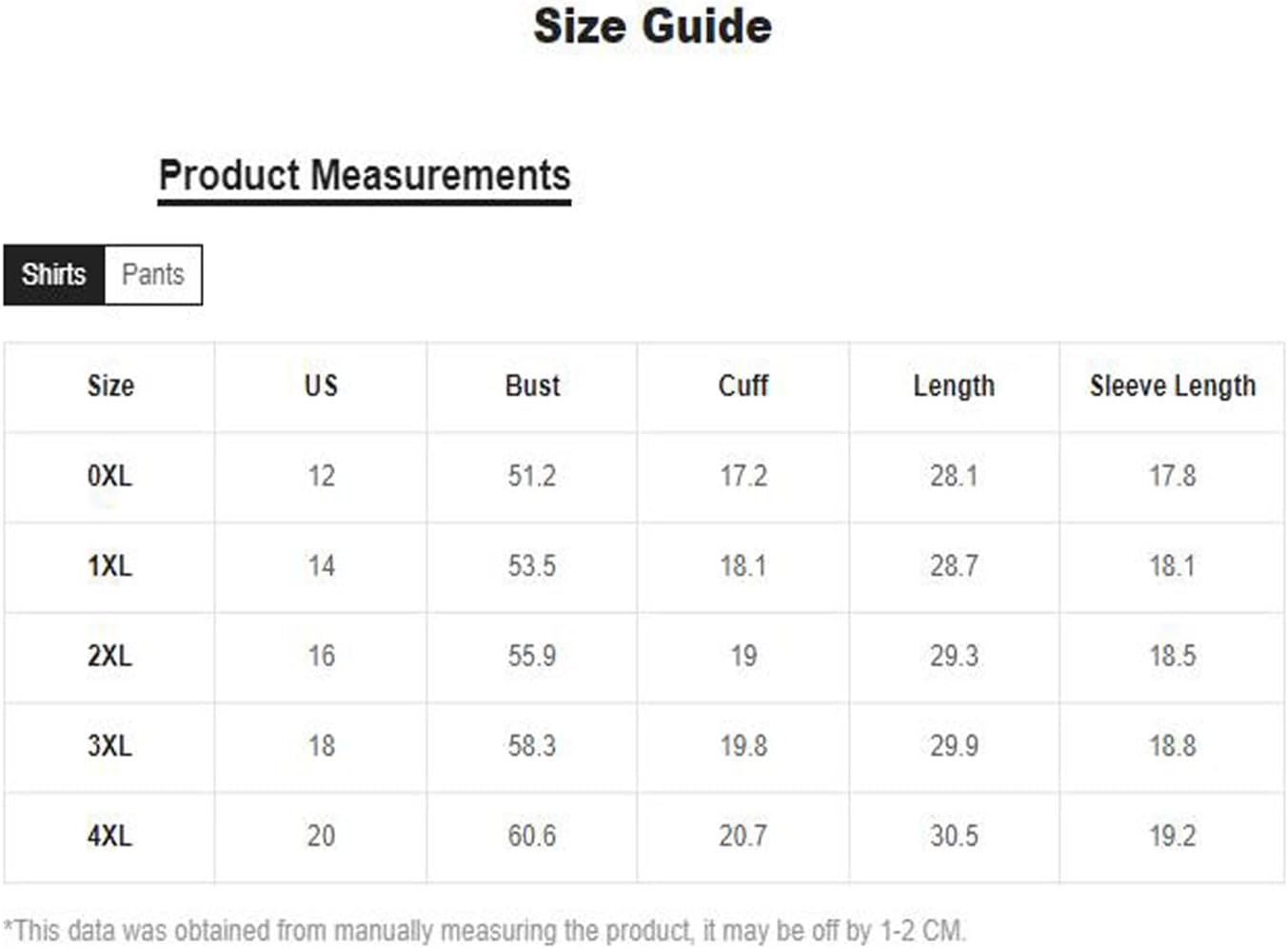Click the Bust column header
Viewport: 1288px width, 948px height.
click(x=532, y=385)
